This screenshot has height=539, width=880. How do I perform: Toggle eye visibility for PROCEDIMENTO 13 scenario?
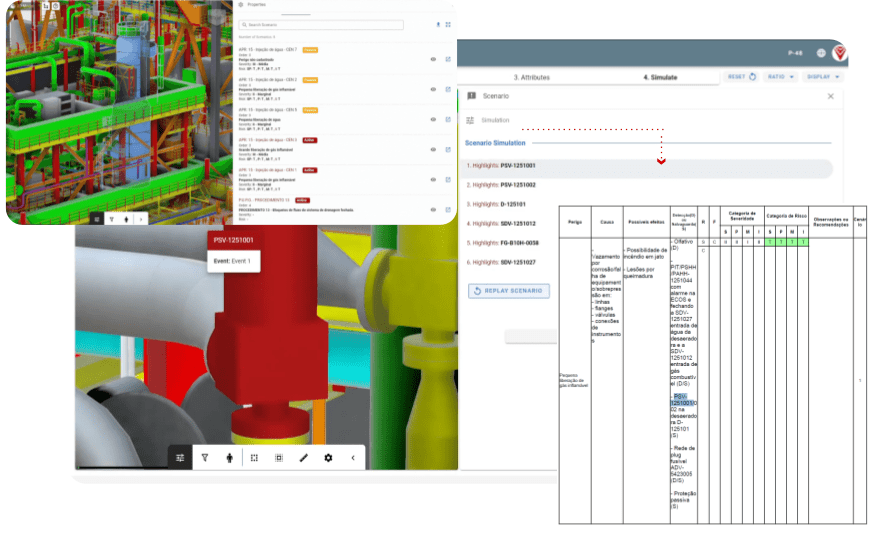point(433,209)
